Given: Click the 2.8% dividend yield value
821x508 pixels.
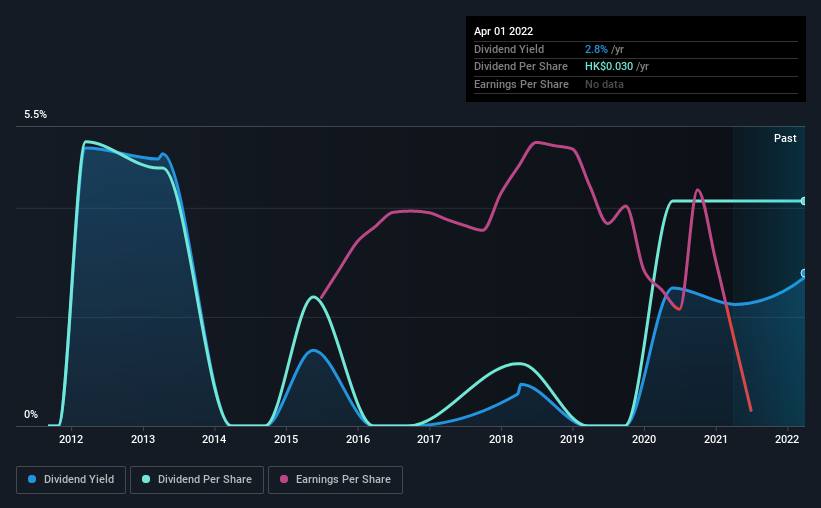Looking at the screenshot, I should [x=596, y=49].
